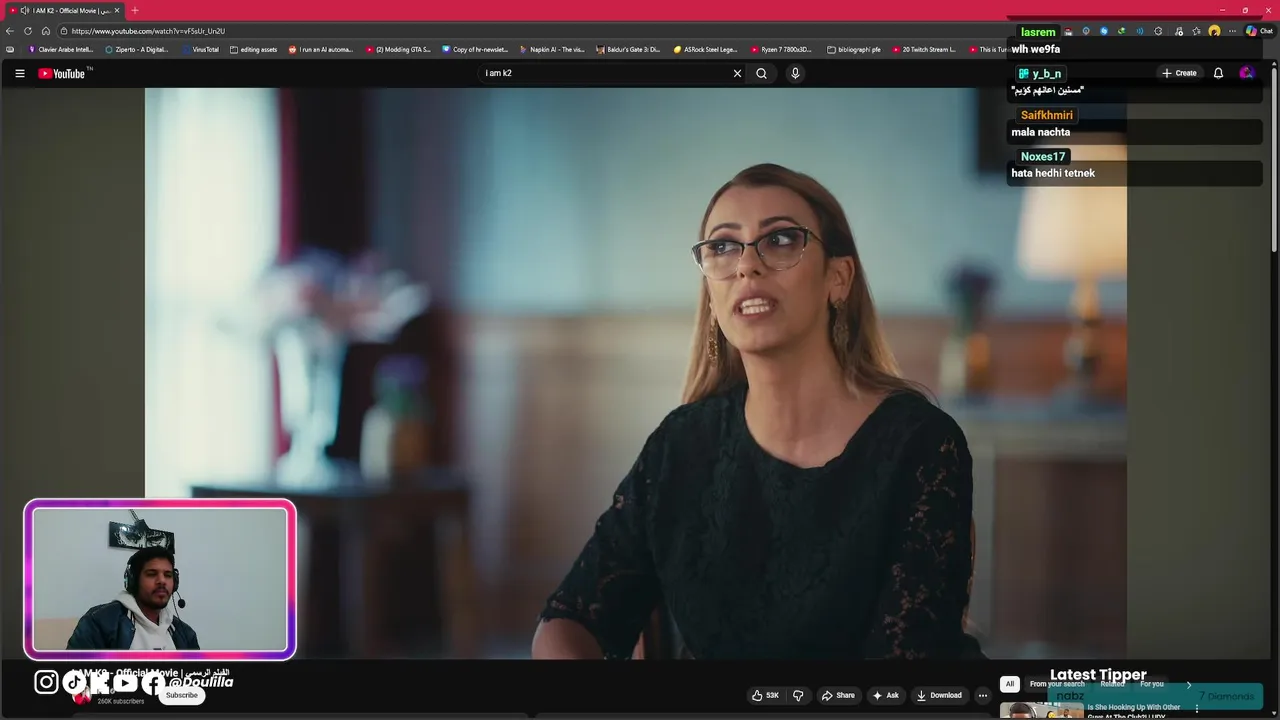The width and height of the screenshot is (1280, 720).
Task: Click the apps grid icon in bookmarks bar
Action: [x=10, y=49]
